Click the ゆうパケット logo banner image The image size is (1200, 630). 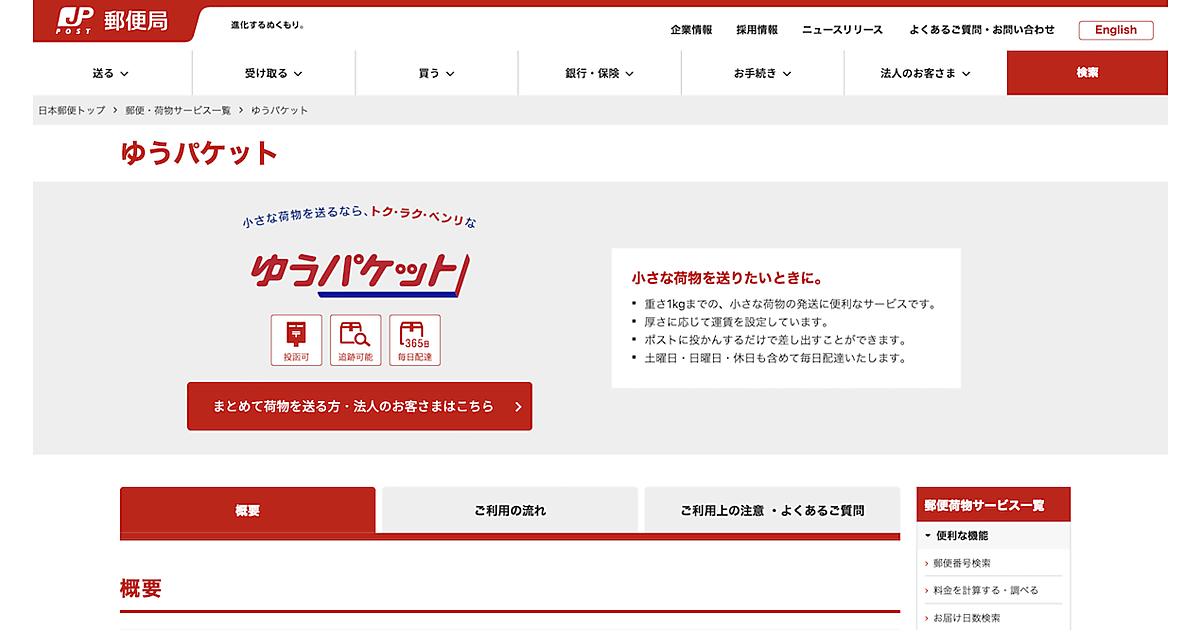point(359,274)
